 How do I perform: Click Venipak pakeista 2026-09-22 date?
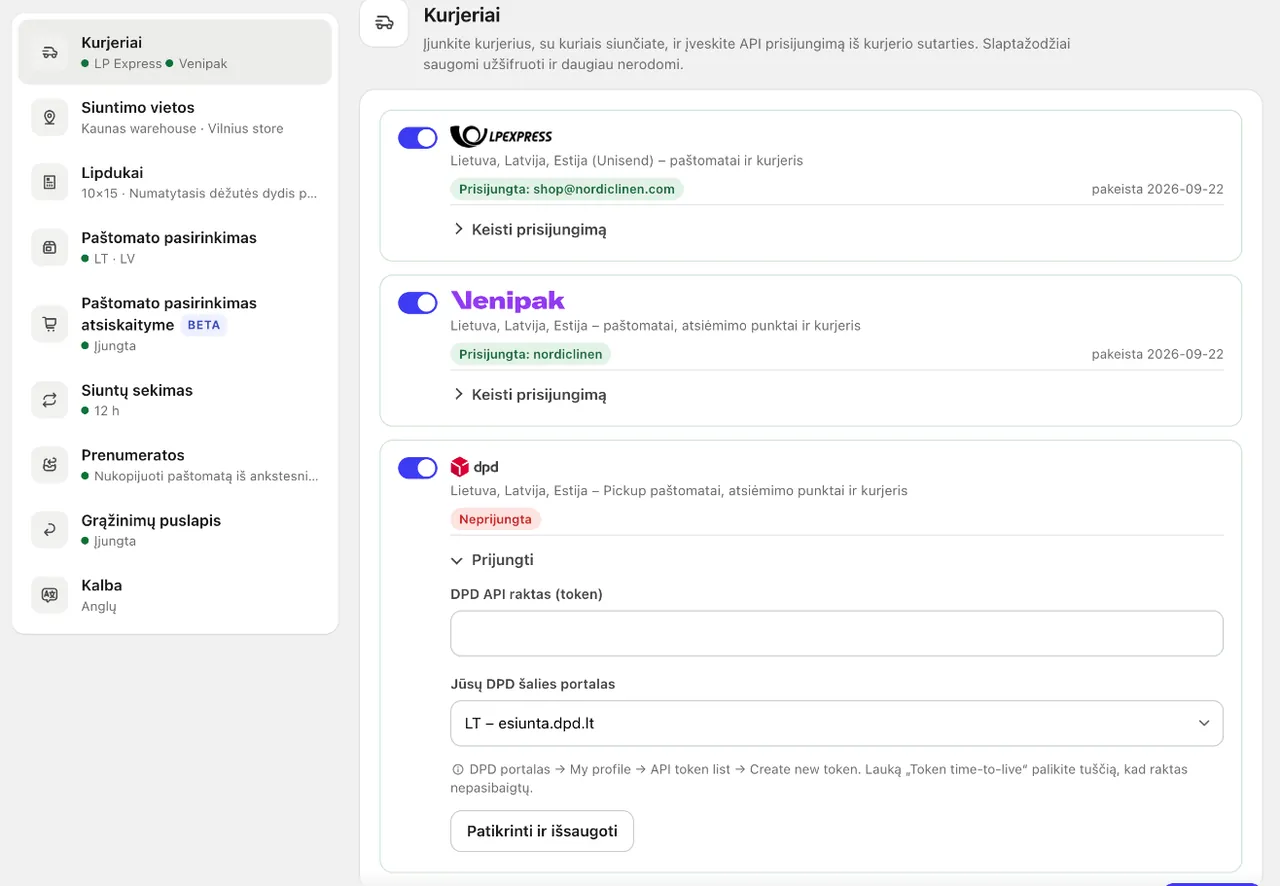[1157, 354]
